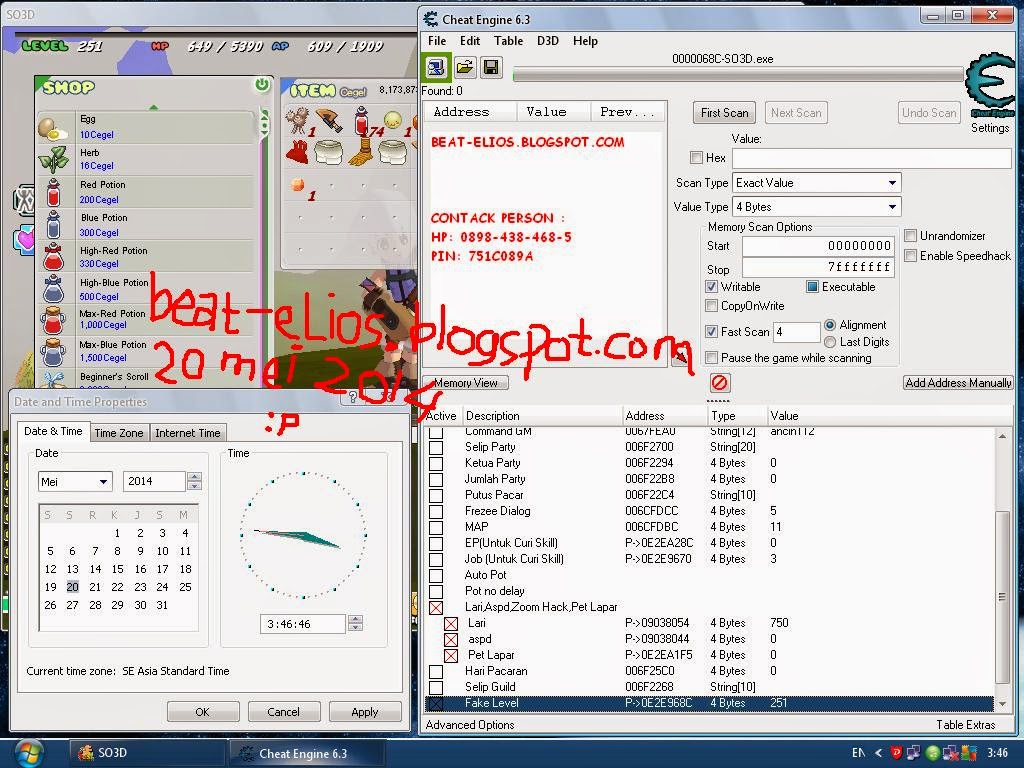Switch to the Time Zone tab
Screen dimensions: 1024x768
point(119,433)
